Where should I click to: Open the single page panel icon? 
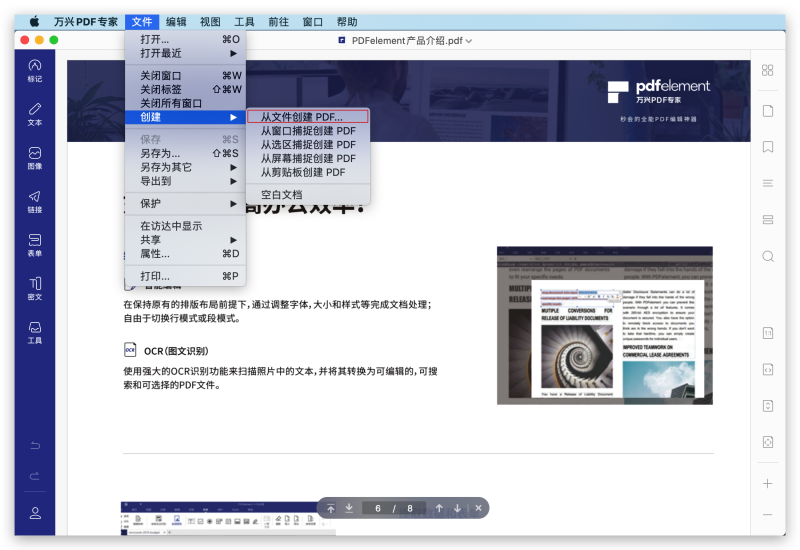point(767,111)
